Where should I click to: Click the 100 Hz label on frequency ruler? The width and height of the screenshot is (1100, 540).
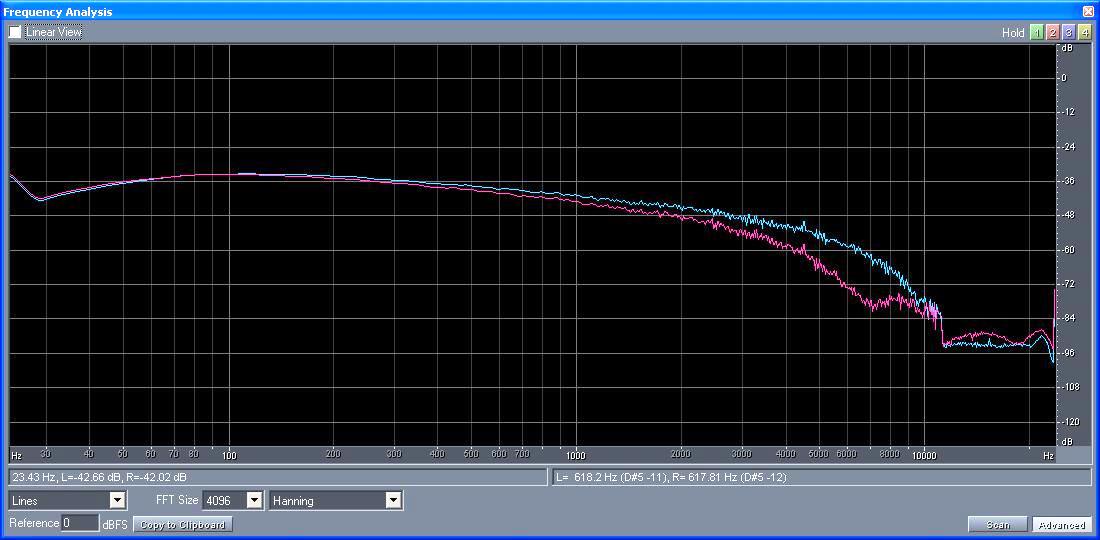[x=230, y=454]
